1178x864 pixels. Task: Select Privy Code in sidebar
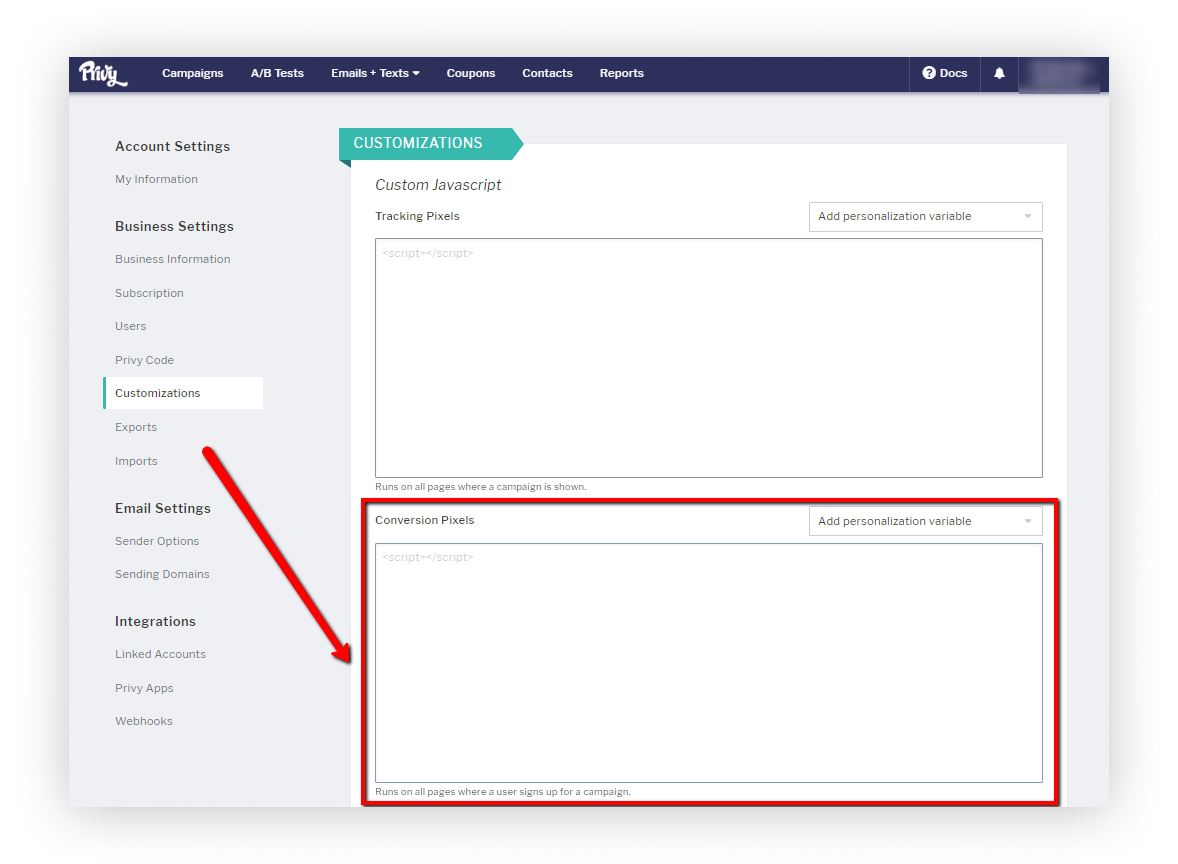[x=144, y=361]
